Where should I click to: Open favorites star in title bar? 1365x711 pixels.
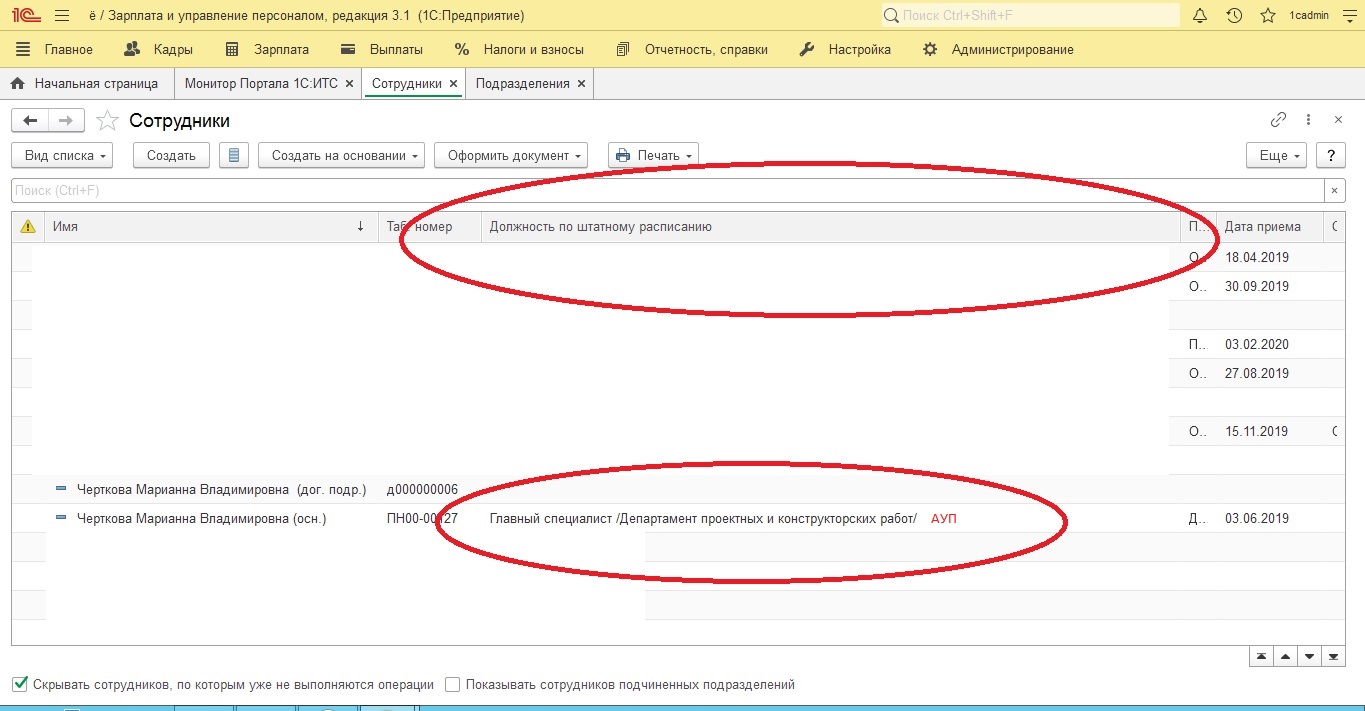coord(1267,16)
